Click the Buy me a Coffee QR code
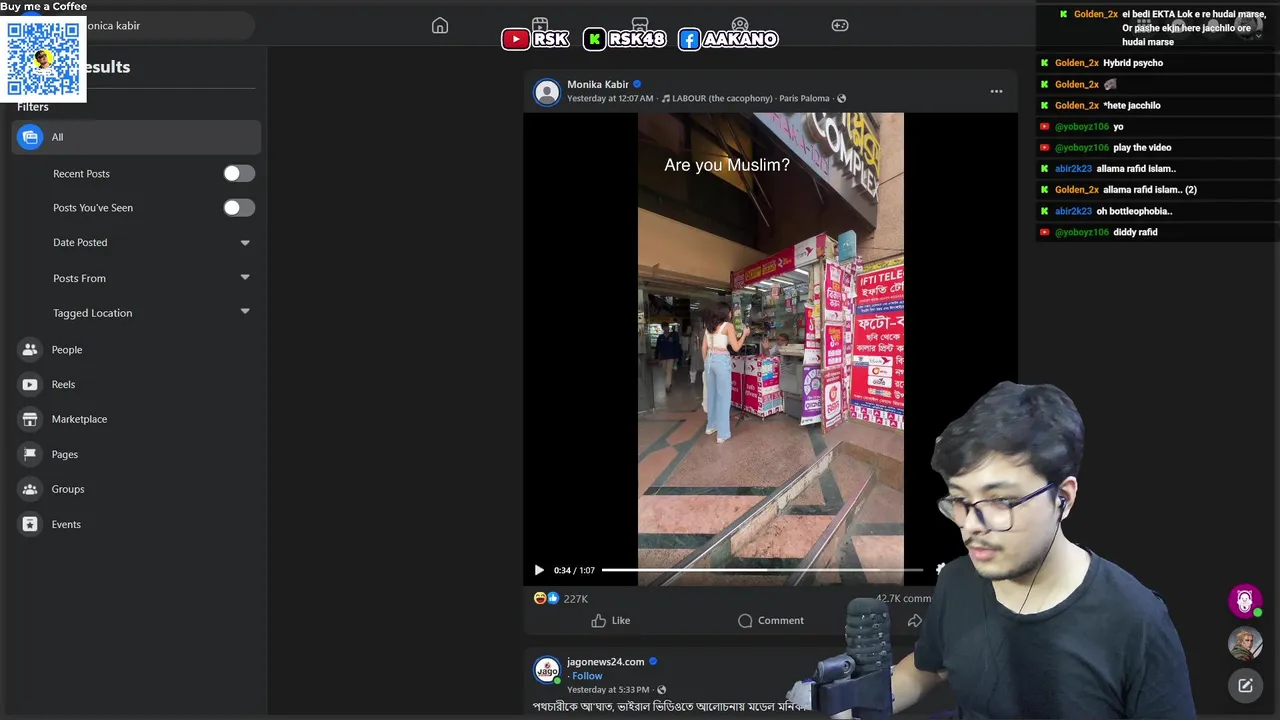The image size is (1280, 720). click(x=43, y=58)
